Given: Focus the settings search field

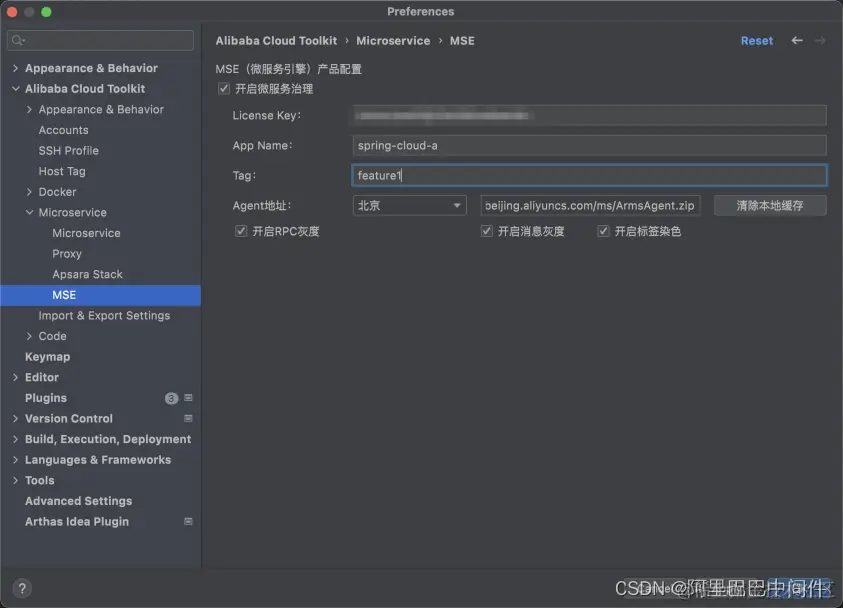Looking at the screenshot, I should (x=101, y=40).
